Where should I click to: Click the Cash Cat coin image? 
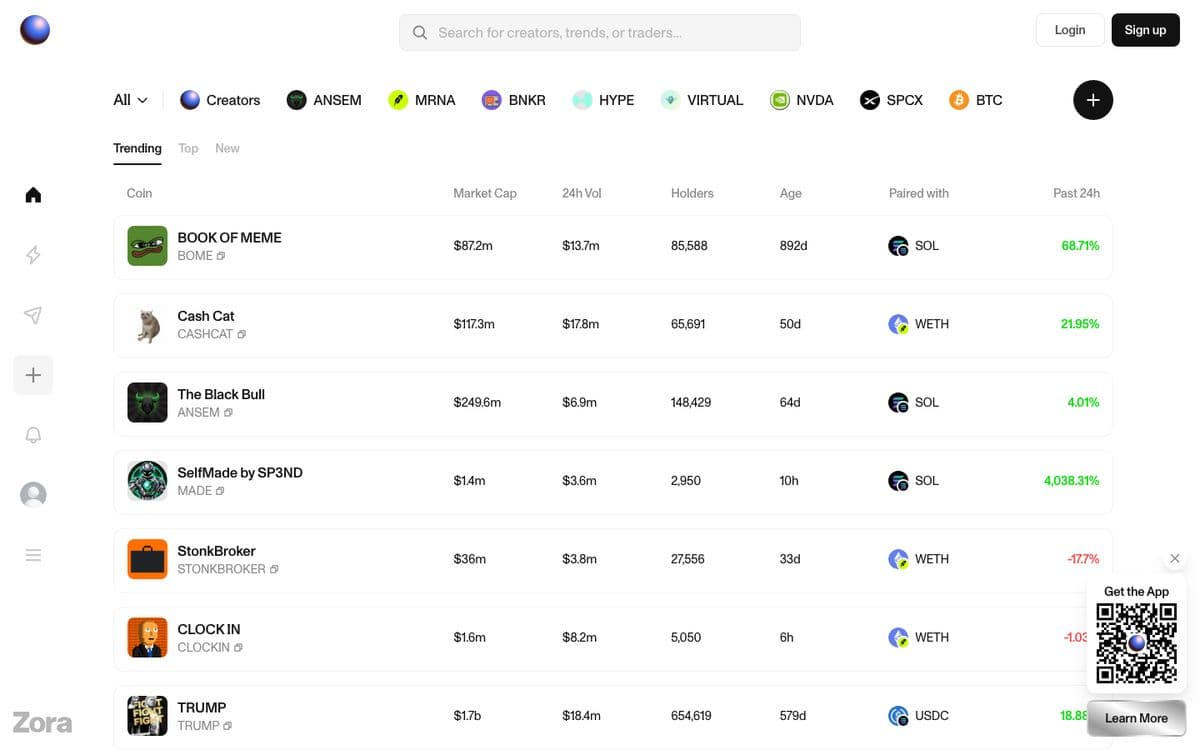[x=147, y=324]
